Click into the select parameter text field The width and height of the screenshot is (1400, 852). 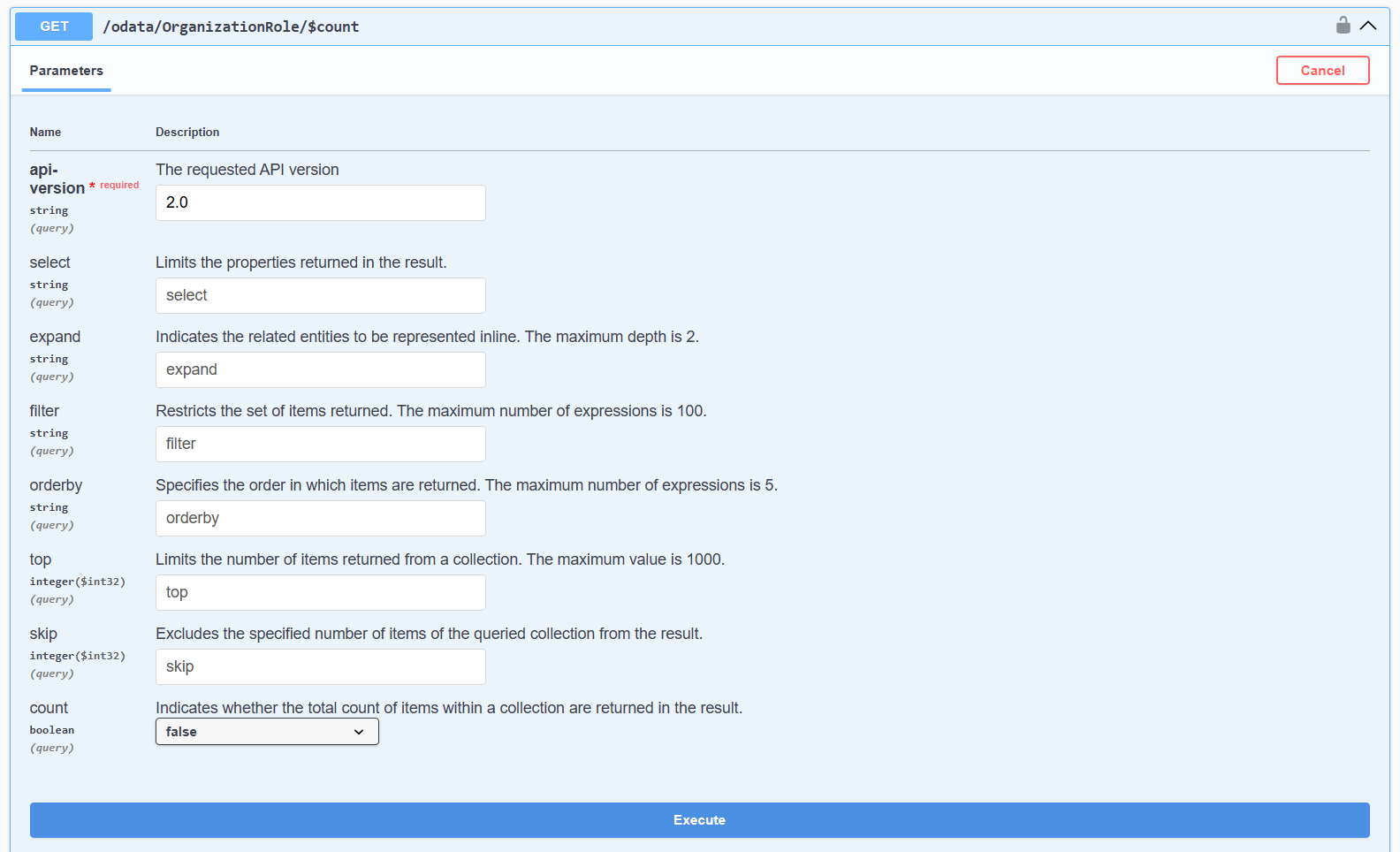[320, 295]
